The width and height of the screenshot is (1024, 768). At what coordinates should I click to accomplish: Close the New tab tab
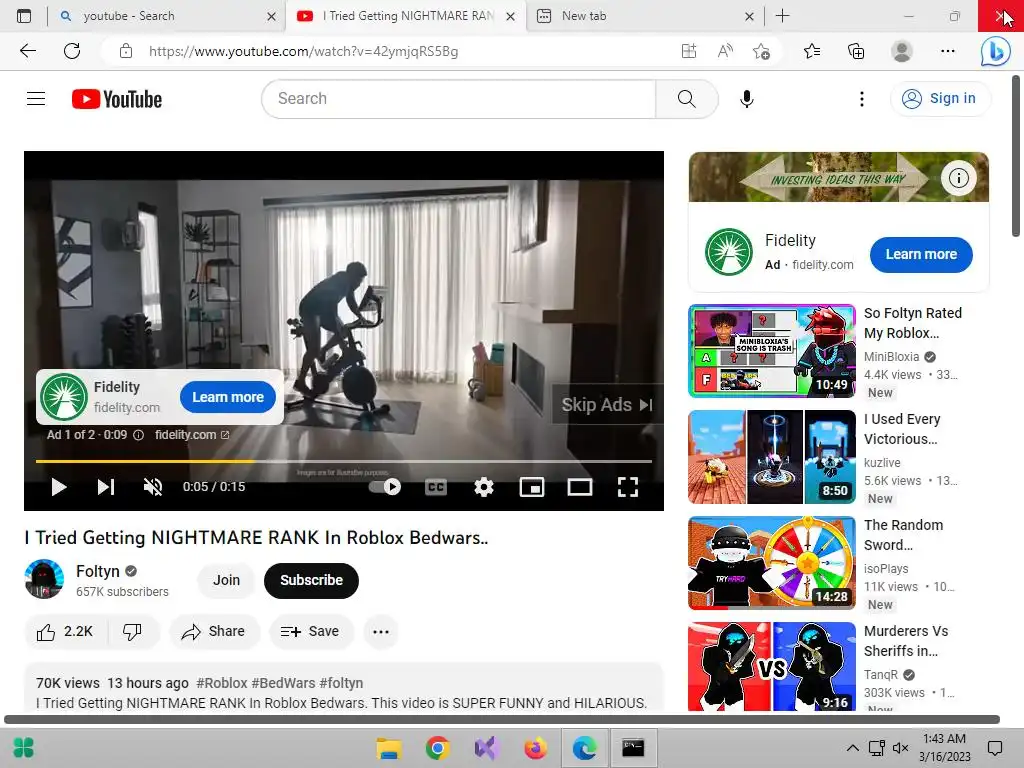750,16
